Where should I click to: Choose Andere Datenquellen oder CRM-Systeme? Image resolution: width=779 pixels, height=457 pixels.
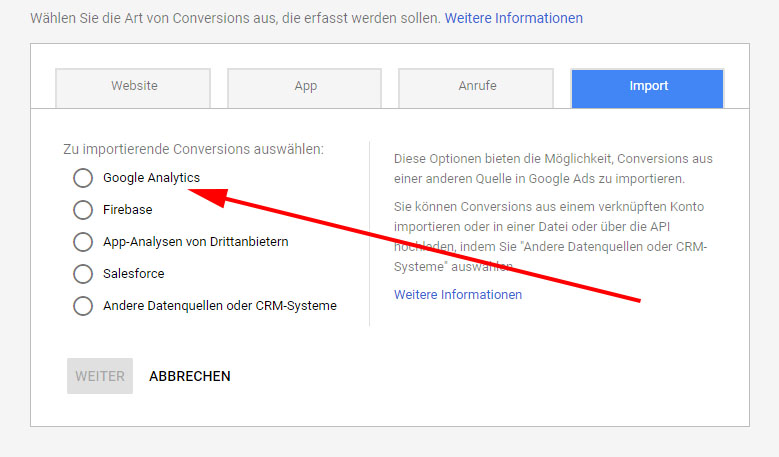tap(83, 306)
